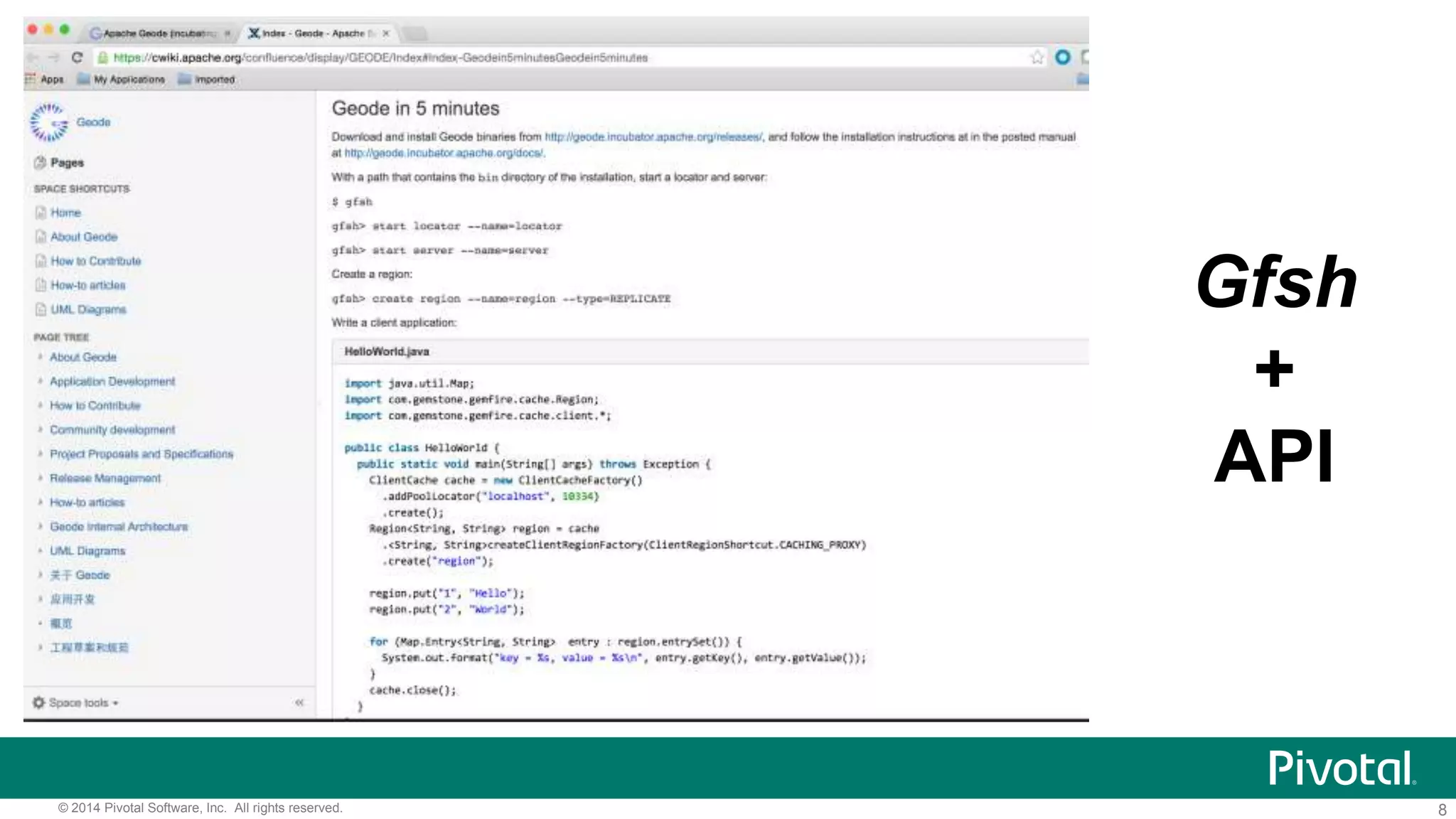Click the blue circle extension icon
The image size is (1456, 819).
[1063, 58]
